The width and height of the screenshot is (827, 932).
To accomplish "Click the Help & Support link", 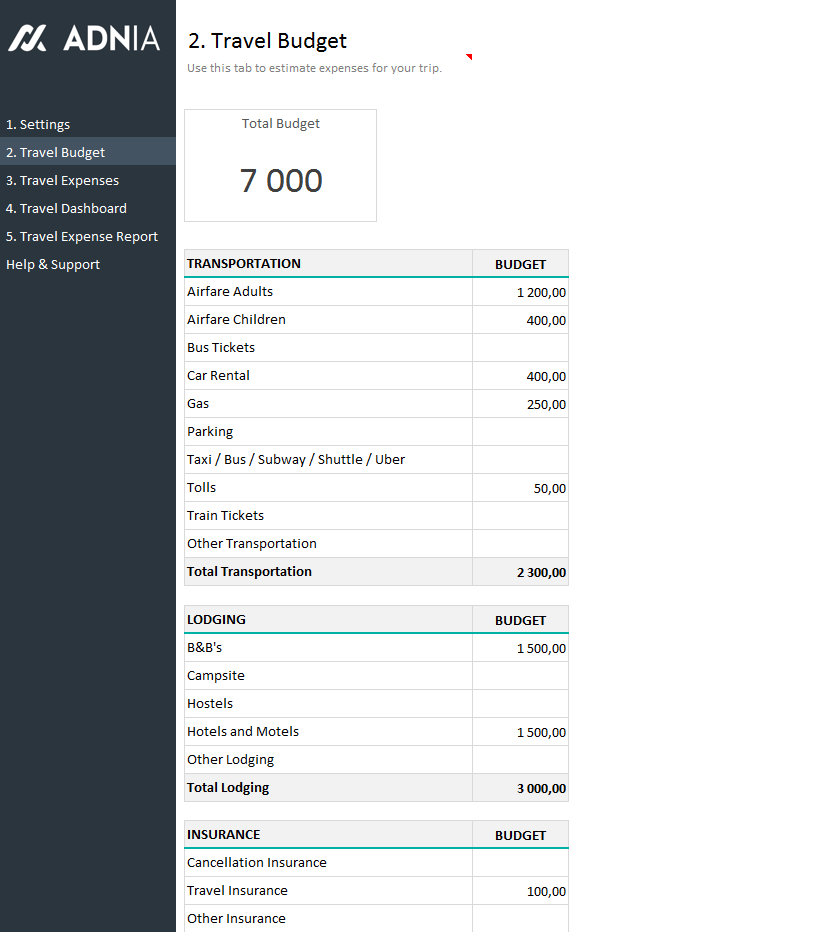I will tap(53, 265).
